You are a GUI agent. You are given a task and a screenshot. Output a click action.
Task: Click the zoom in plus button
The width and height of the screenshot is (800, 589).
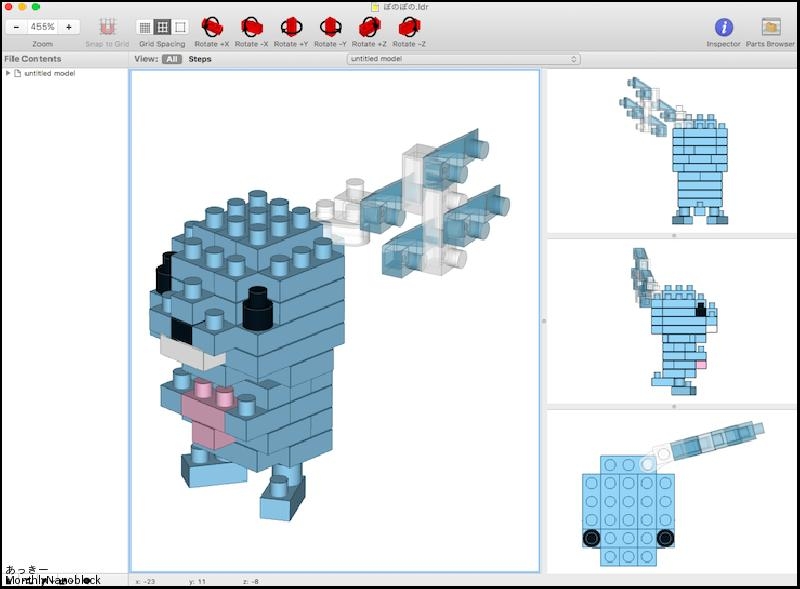pyautogui.click(x=69, y=27)
